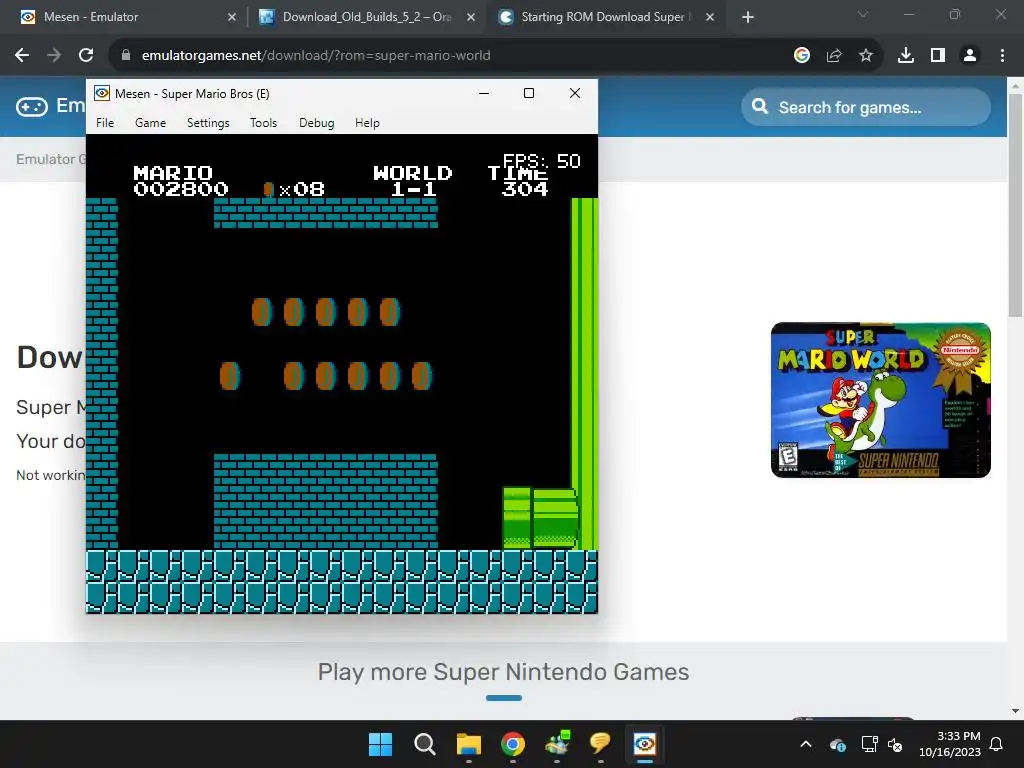Go forward in the browser
Image resolution: width=1024 pixels, height=768 pixels.
54,56
